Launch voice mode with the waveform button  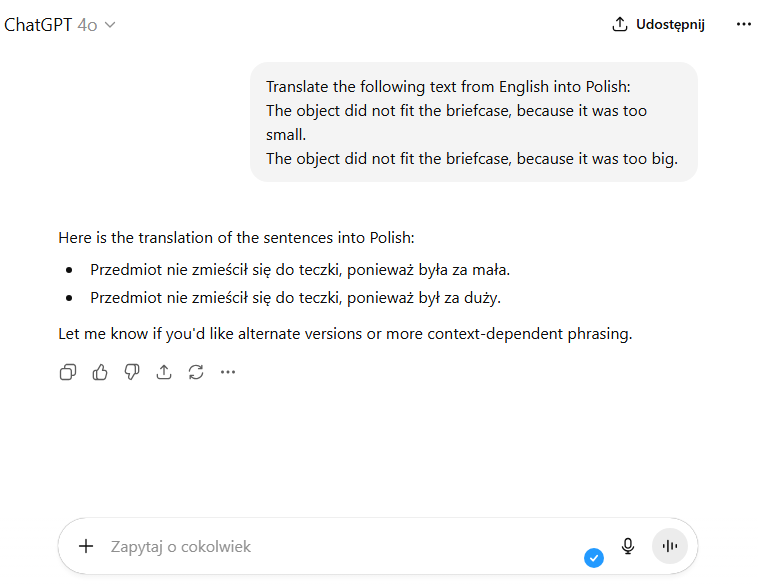670,546
